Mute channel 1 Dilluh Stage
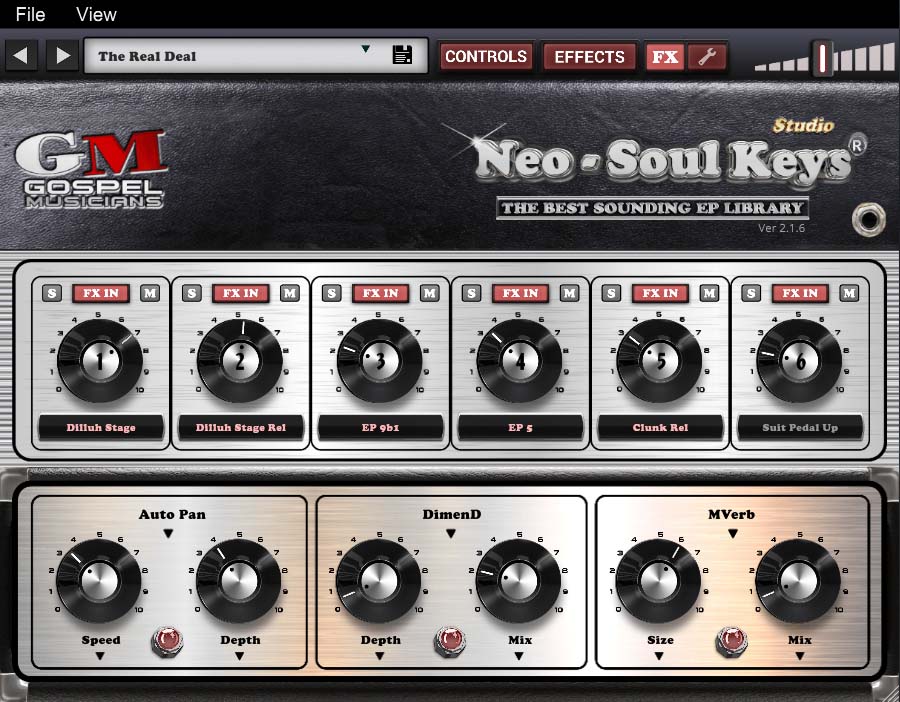The image size is (900, 702). pos(150,293)
